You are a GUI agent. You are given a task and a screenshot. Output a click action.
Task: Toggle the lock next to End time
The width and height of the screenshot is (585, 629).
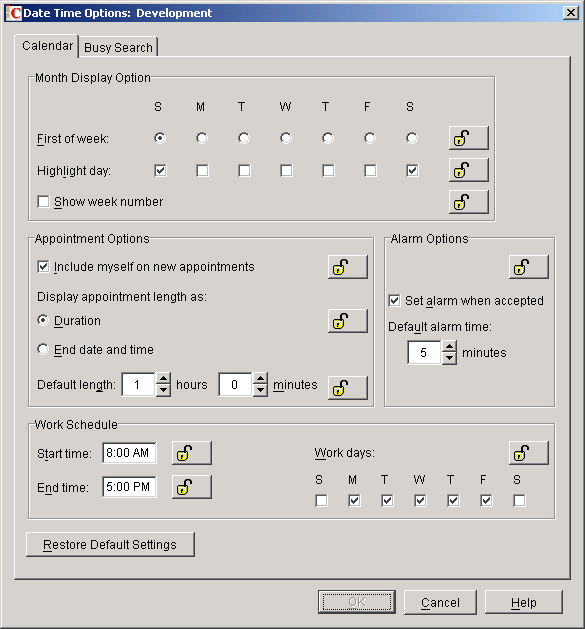coord(191,487)
